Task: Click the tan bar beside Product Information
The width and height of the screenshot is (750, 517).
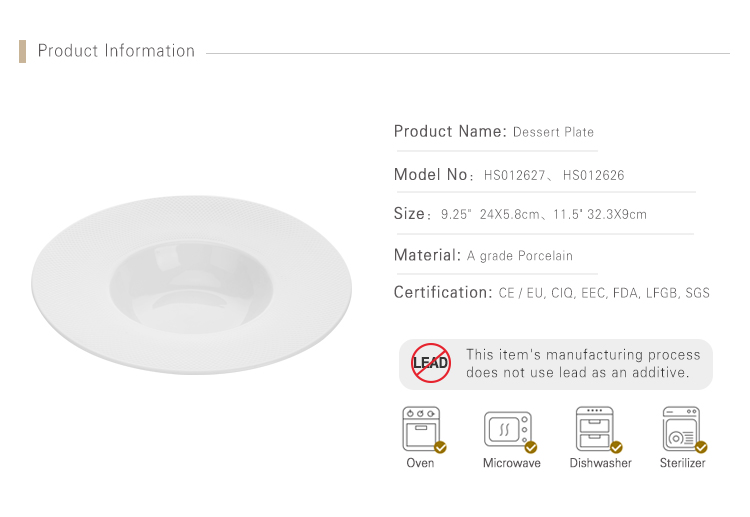Action: (22, 51)
